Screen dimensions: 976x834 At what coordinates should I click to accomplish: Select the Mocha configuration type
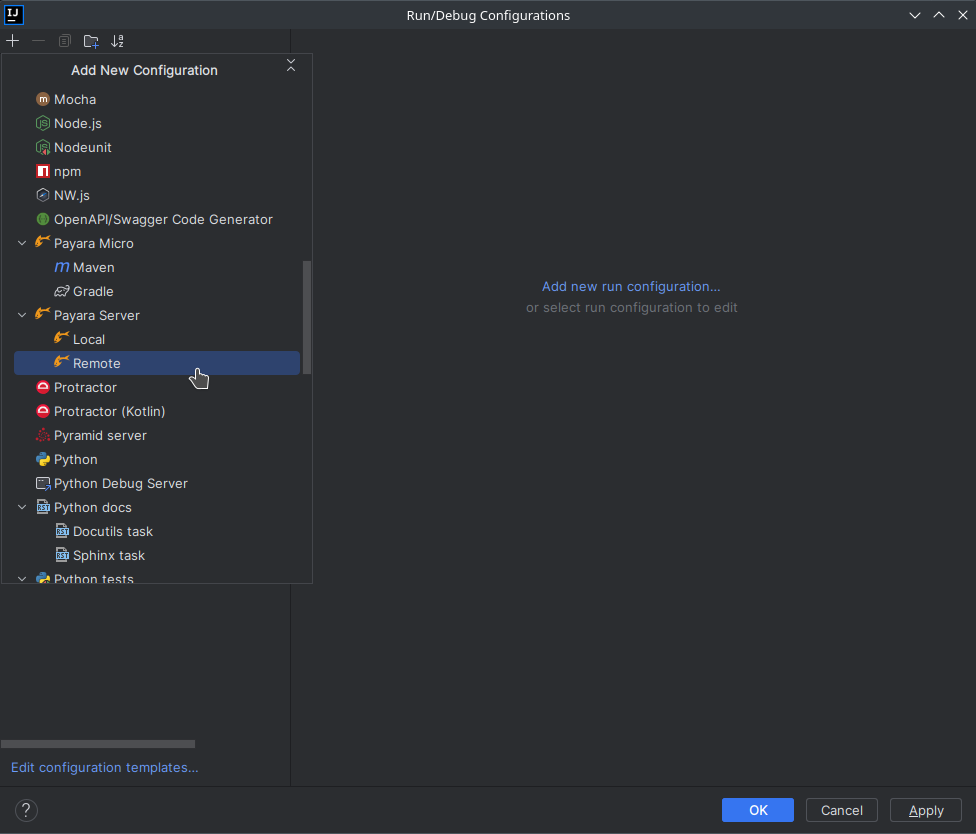[77, 99]
